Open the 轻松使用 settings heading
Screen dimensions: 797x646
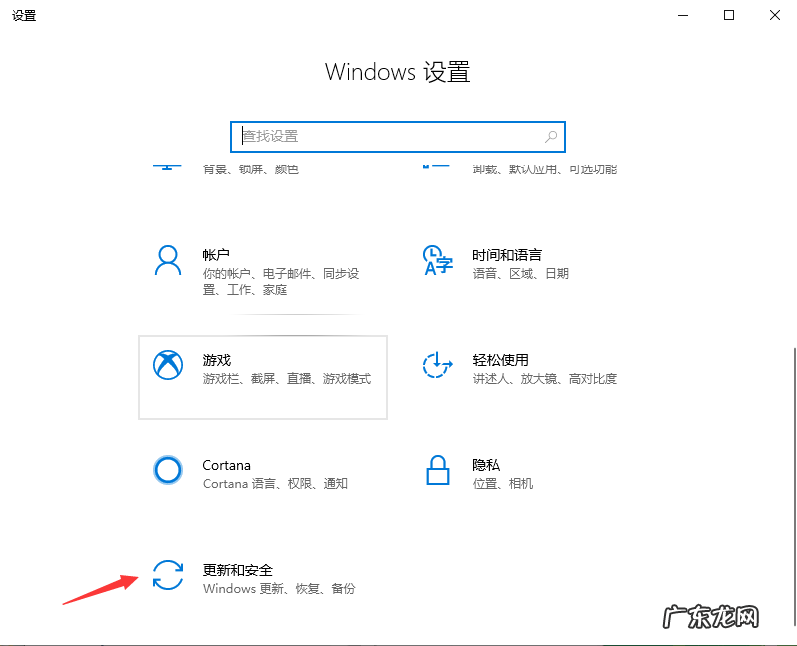pos(500,359)
